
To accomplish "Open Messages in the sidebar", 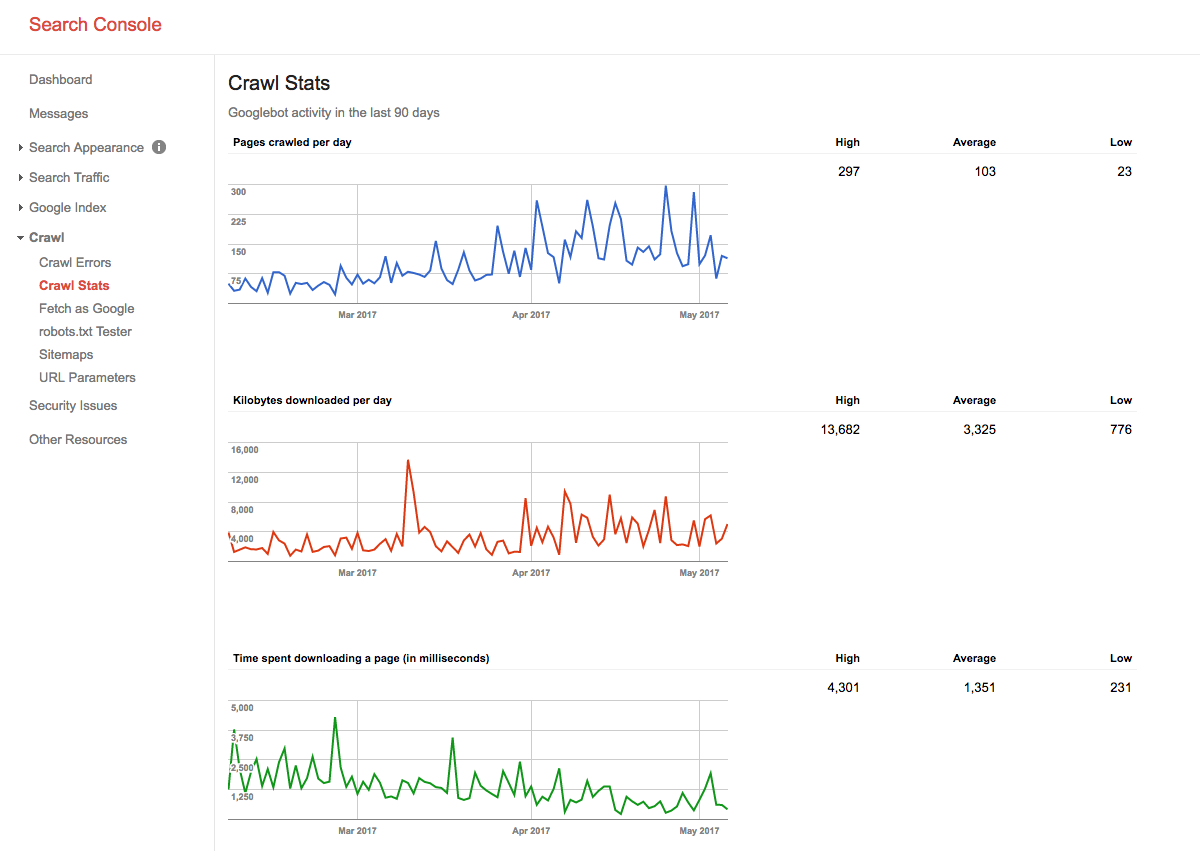I will point(58,114).
